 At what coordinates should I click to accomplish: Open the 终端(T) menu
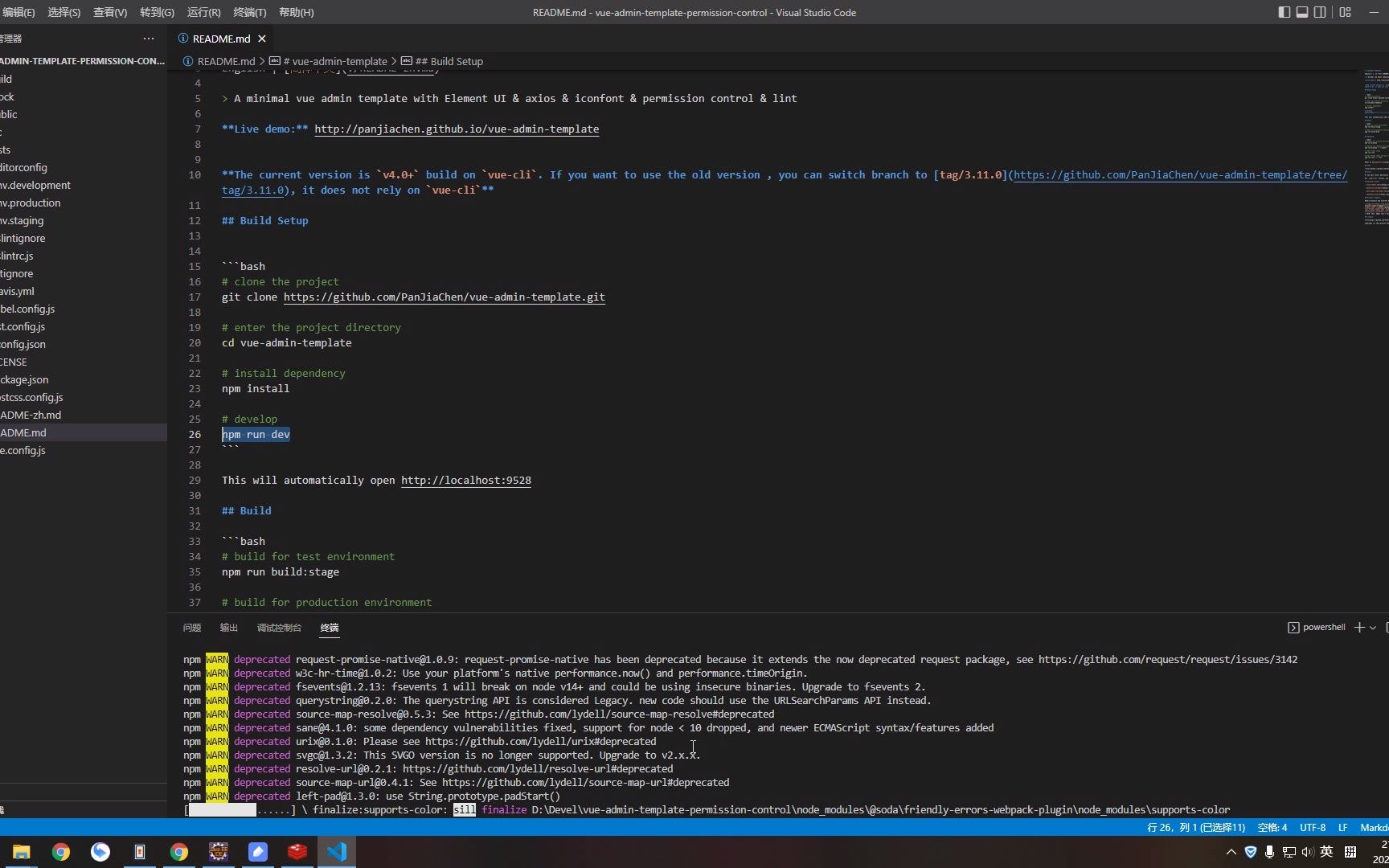(x=250, y=12)
